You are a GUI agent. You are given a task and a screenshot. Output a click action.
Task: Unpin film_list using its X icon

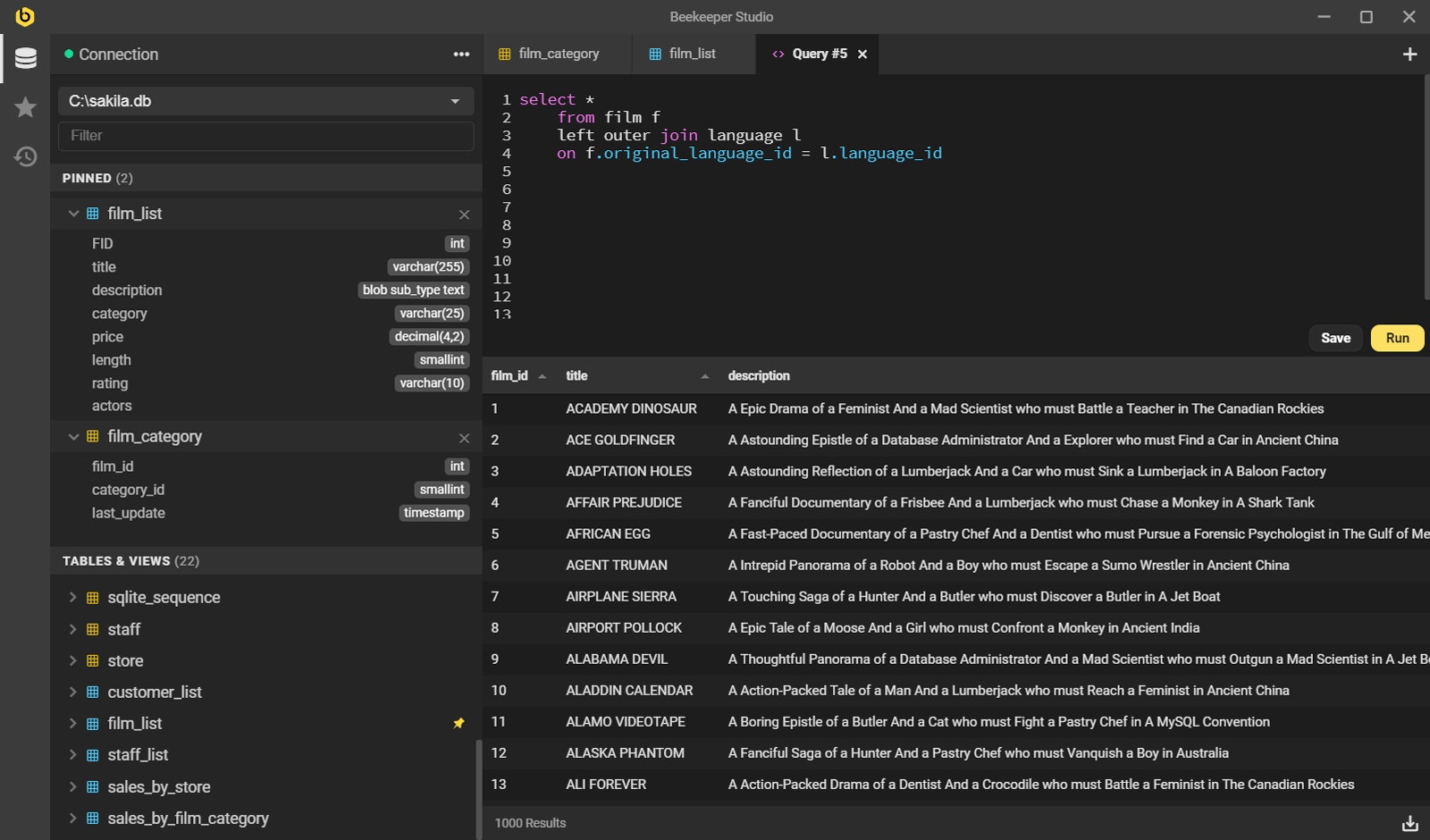pos(464,214)
